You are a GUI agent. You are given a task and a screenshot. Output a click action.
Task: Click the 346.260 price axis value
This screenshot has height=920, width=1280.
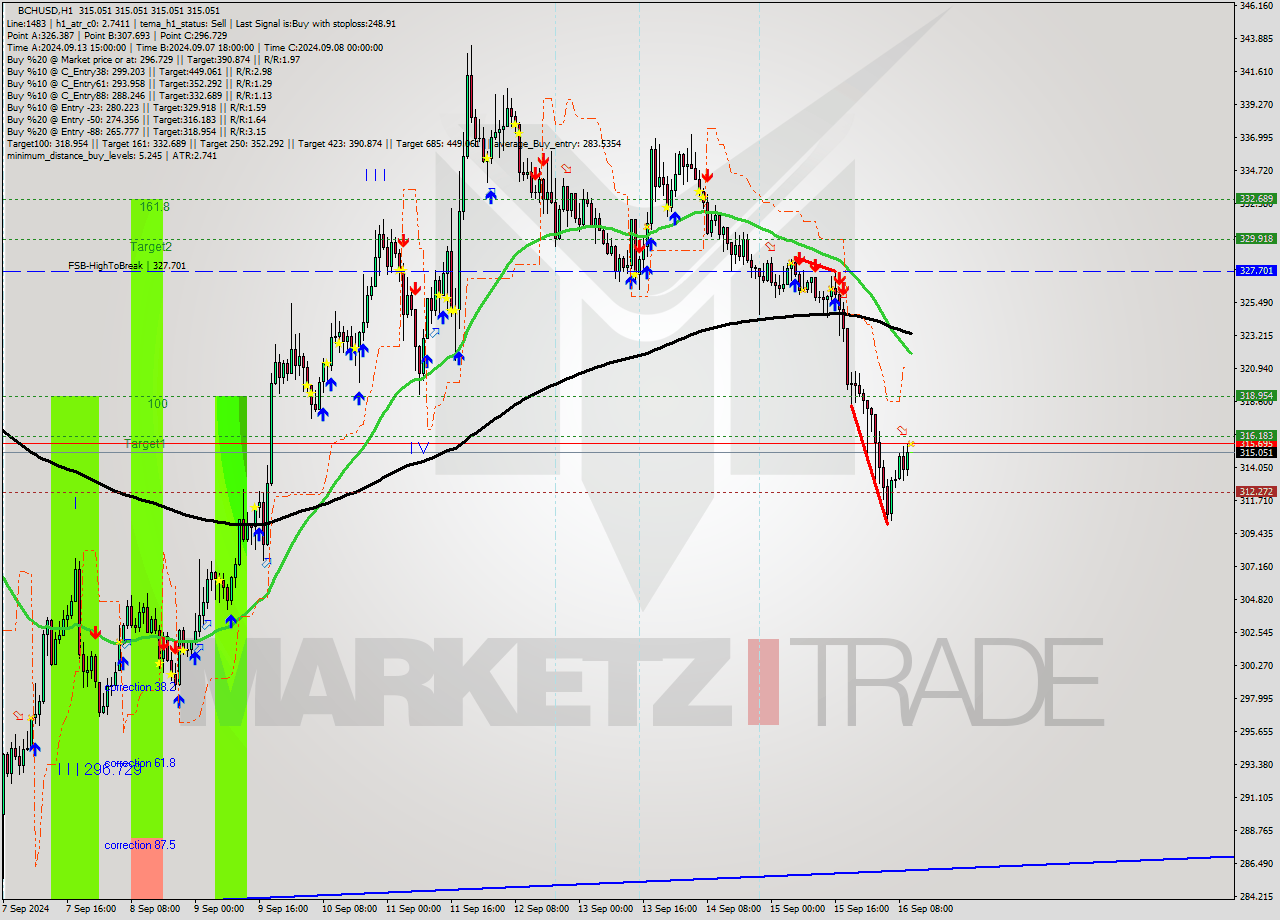point(1256,6)
